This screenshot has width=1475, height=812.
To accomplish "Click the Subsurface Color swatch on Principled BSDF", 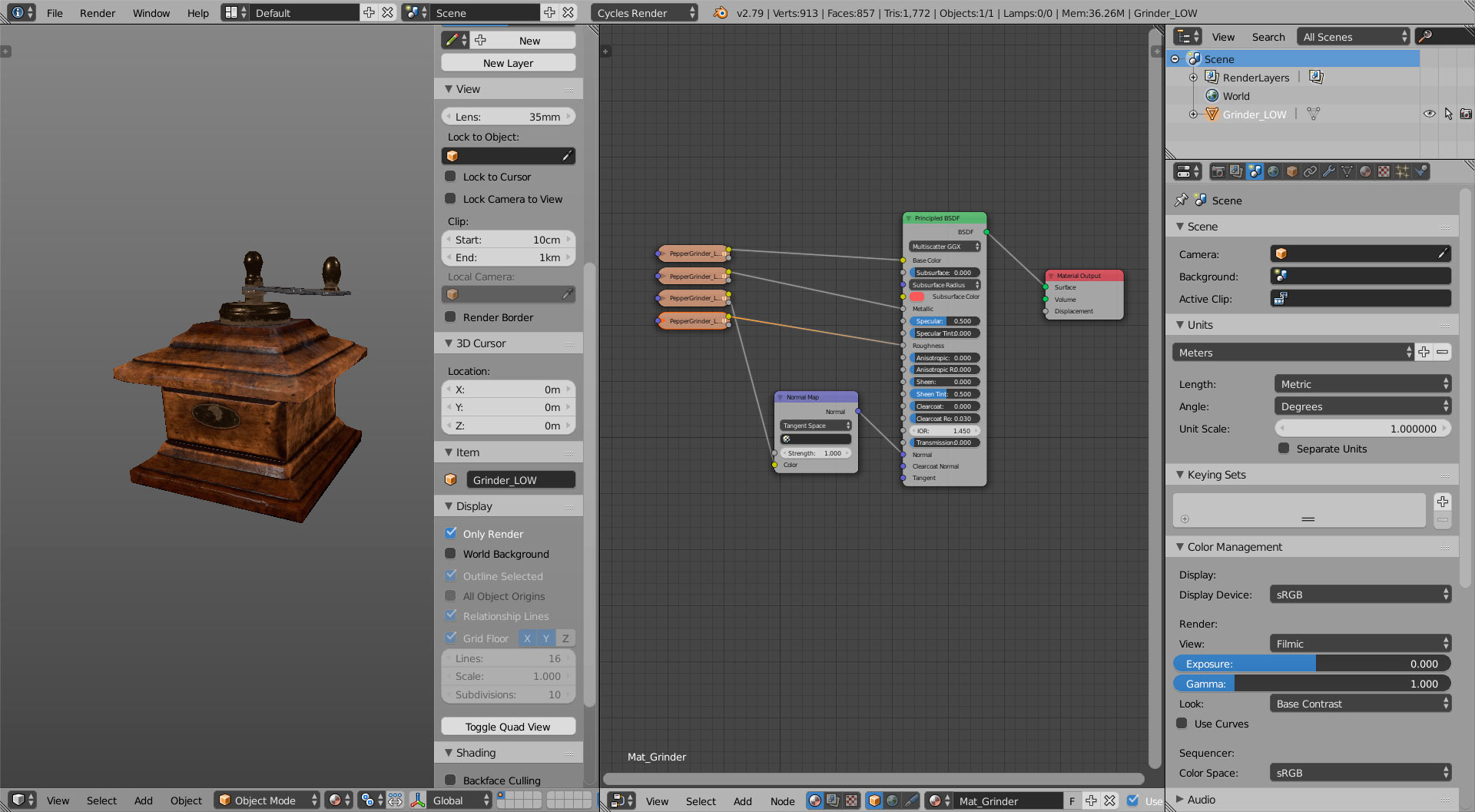I will coord(917,297).
